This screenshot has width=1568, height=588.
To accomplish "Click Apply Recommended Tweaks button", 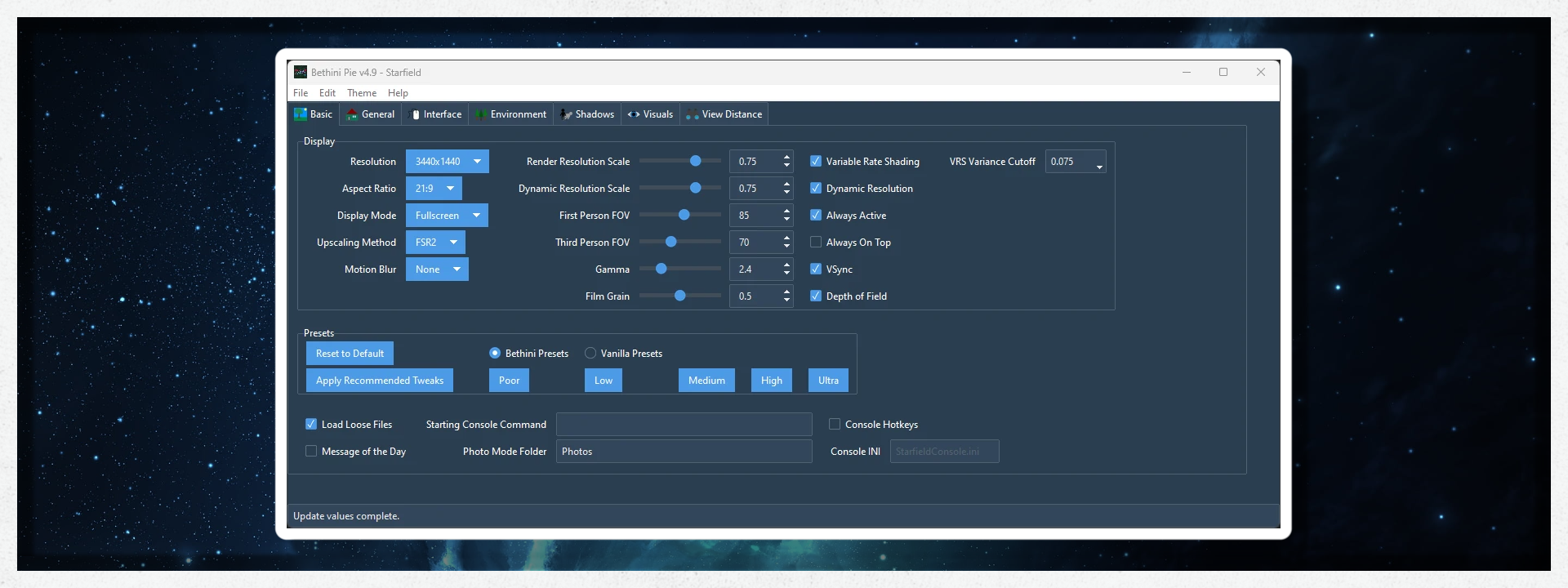I will point(380,381).
